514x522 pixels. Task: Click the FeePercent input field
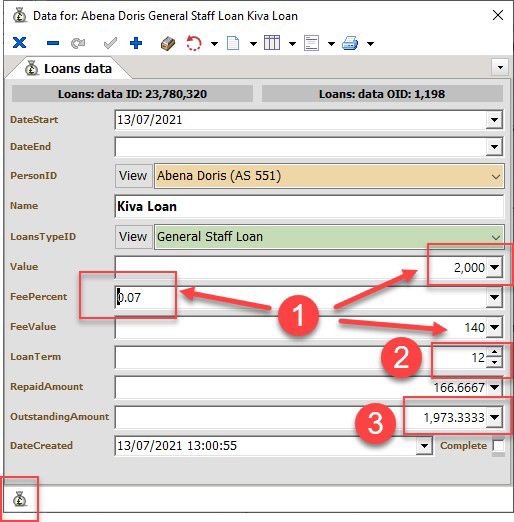click(300, 297)
